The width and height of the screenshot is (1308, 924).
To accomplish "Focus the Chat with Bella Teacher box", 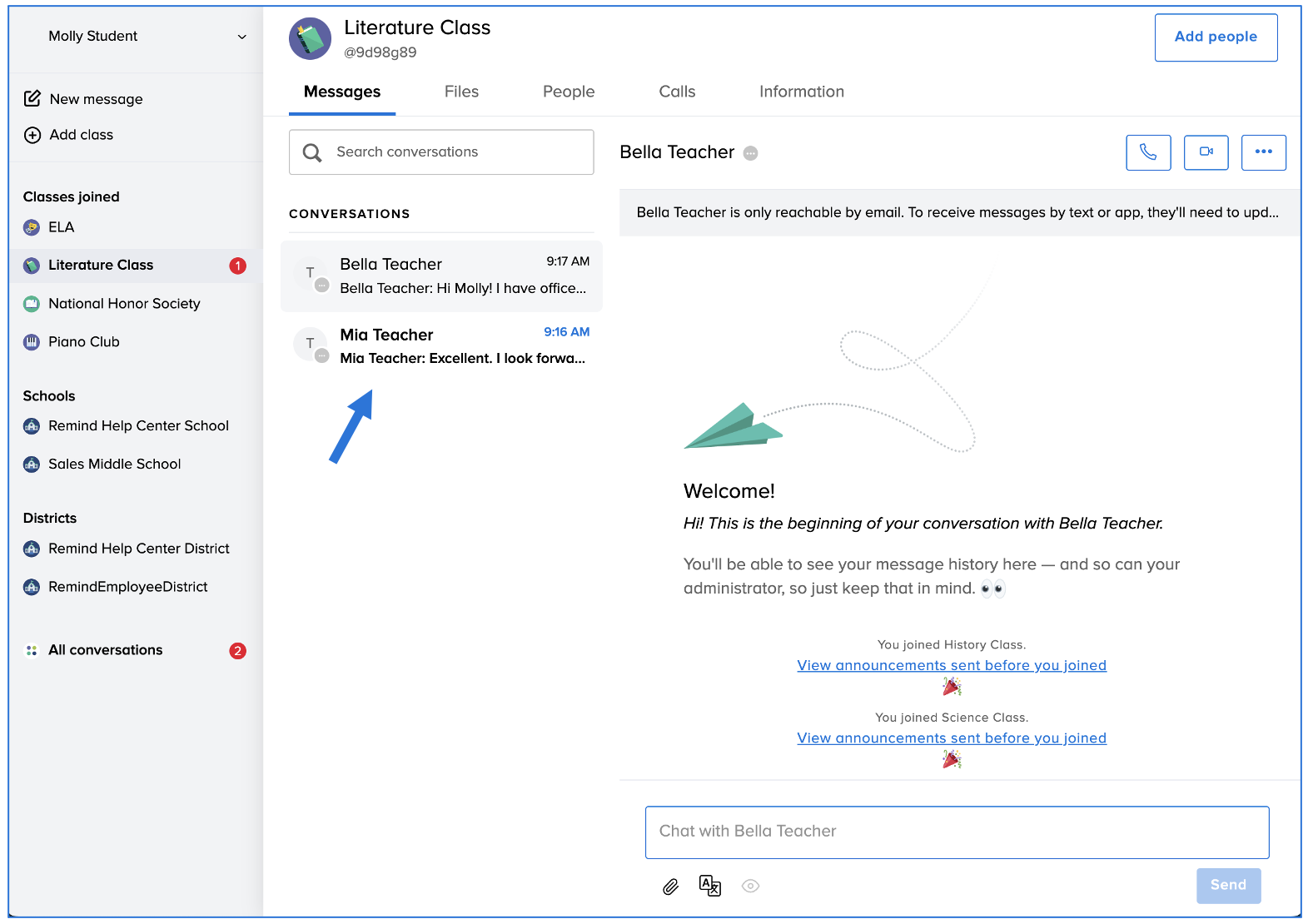I will (956, 832).
